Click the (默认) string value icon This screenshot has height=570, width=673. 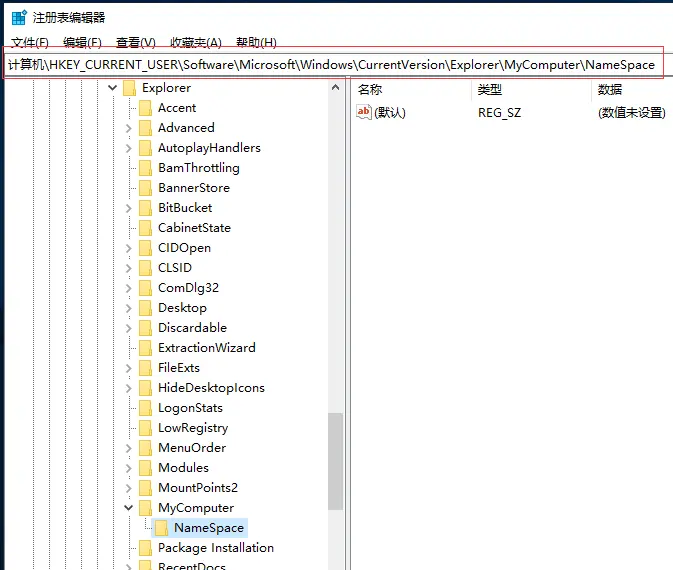[365, 112]
